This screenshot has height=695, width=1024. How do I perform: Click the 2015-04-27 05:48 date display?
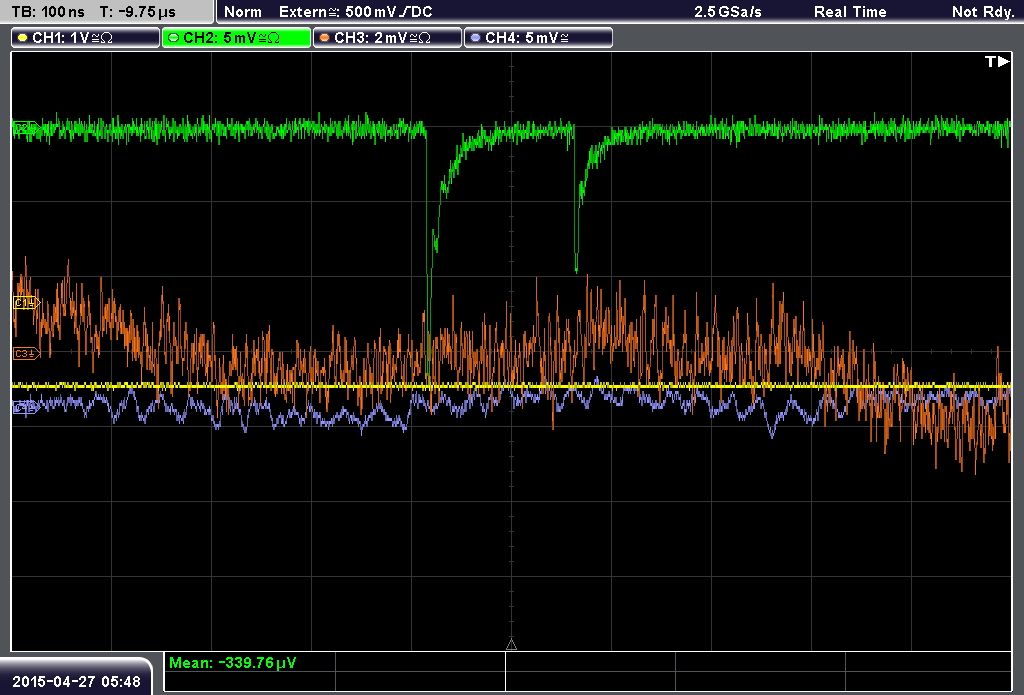tap(76, 681)
